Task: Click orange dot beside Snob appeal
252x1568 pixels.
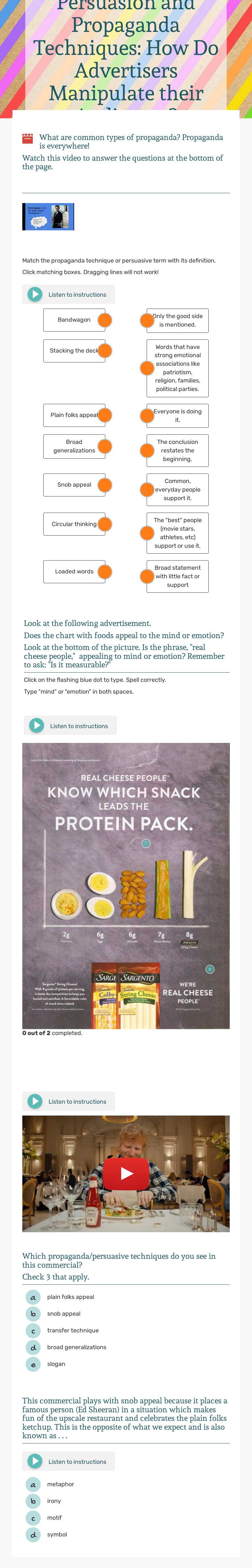Action: tap(105, 485)
